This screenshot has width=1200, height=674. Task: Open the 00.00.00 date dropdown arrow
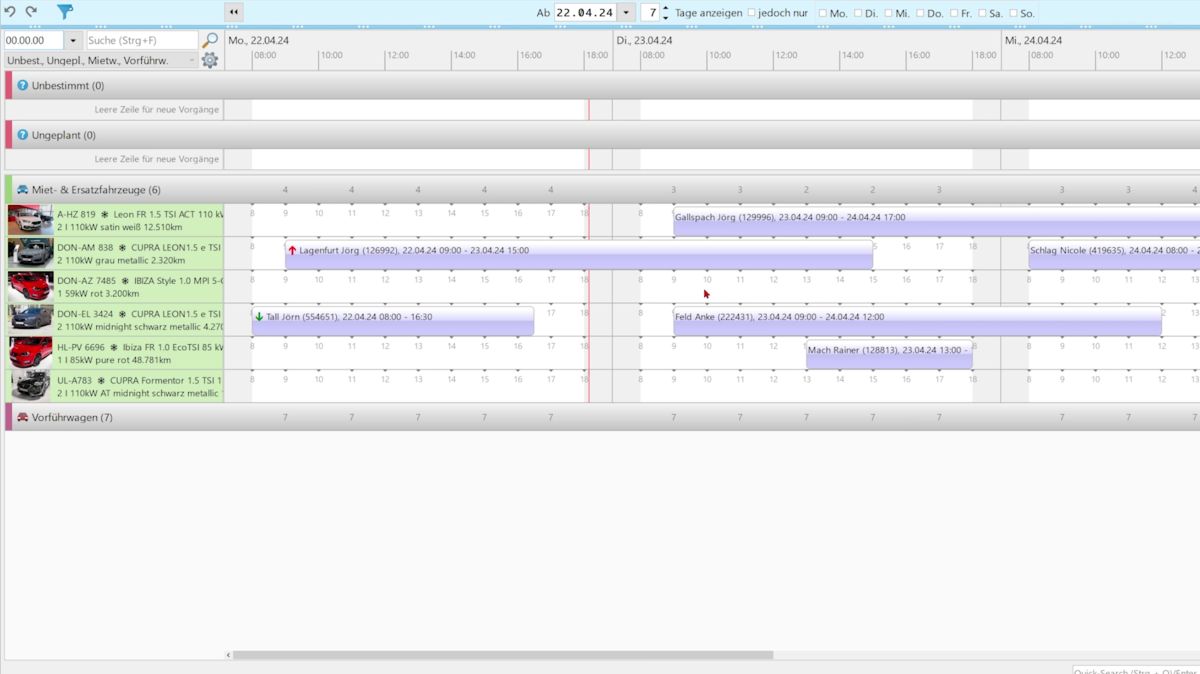click(x=73, y=40)
